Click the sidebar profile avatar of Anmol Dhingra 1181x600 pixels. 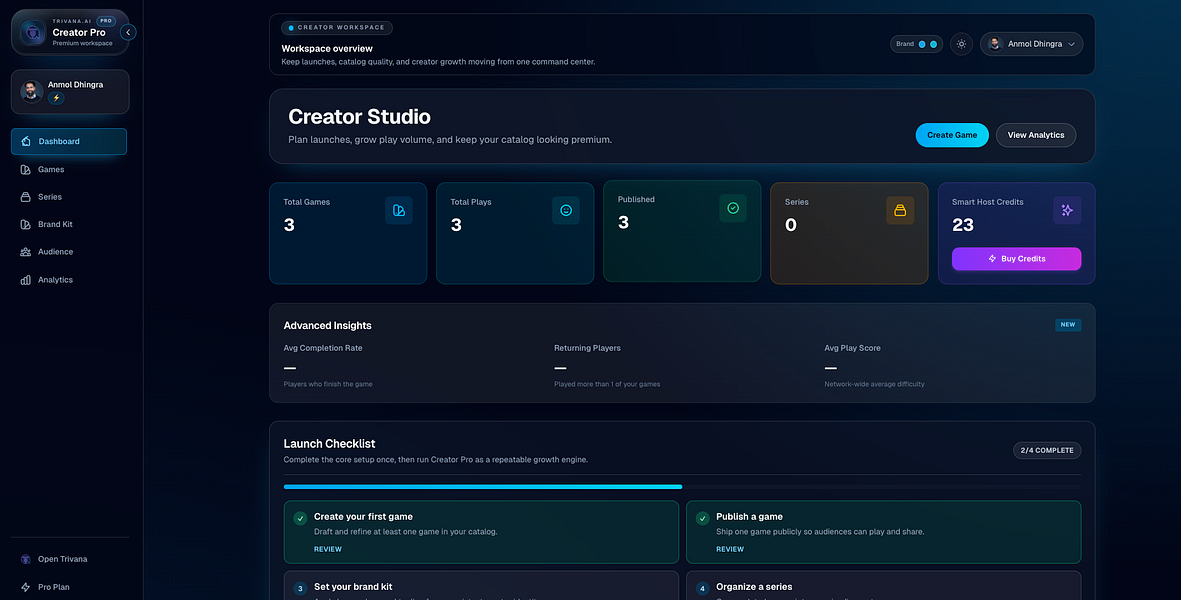pyautogui.click(x=31, y=91)
